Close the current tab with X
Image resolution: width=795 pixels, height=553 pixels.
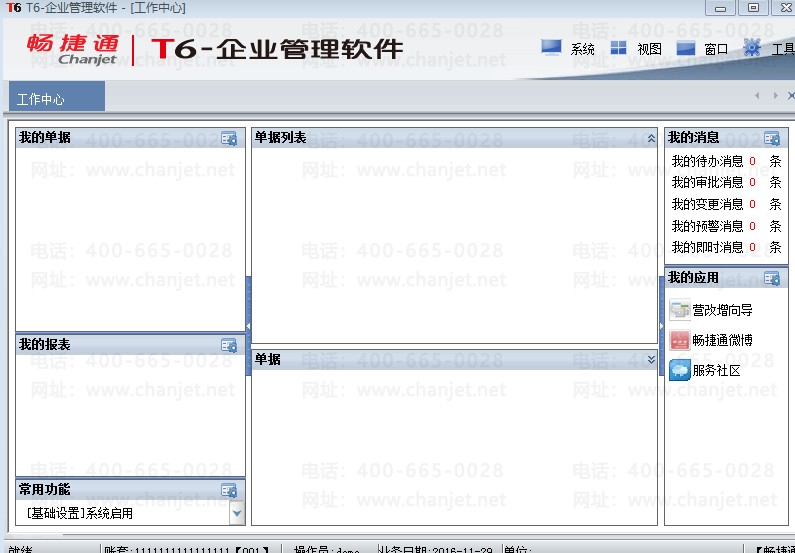point(790,95)
